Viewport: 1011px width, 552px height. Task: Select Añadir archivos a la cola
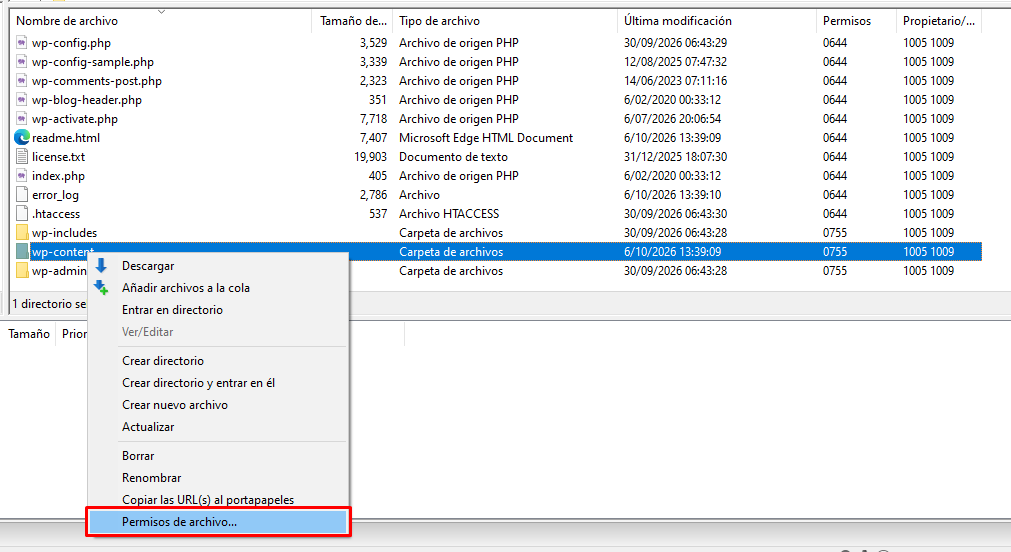[186, 288]
